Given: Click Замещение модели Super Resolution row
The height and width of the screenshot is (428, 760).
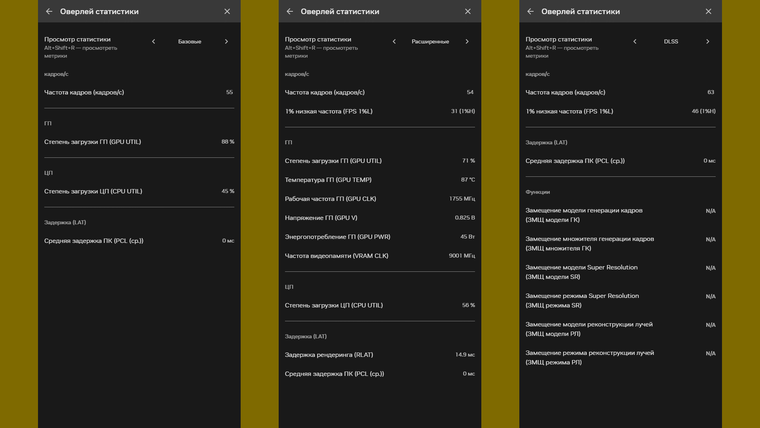Looking at the screenshot, I should pos(620,272).
